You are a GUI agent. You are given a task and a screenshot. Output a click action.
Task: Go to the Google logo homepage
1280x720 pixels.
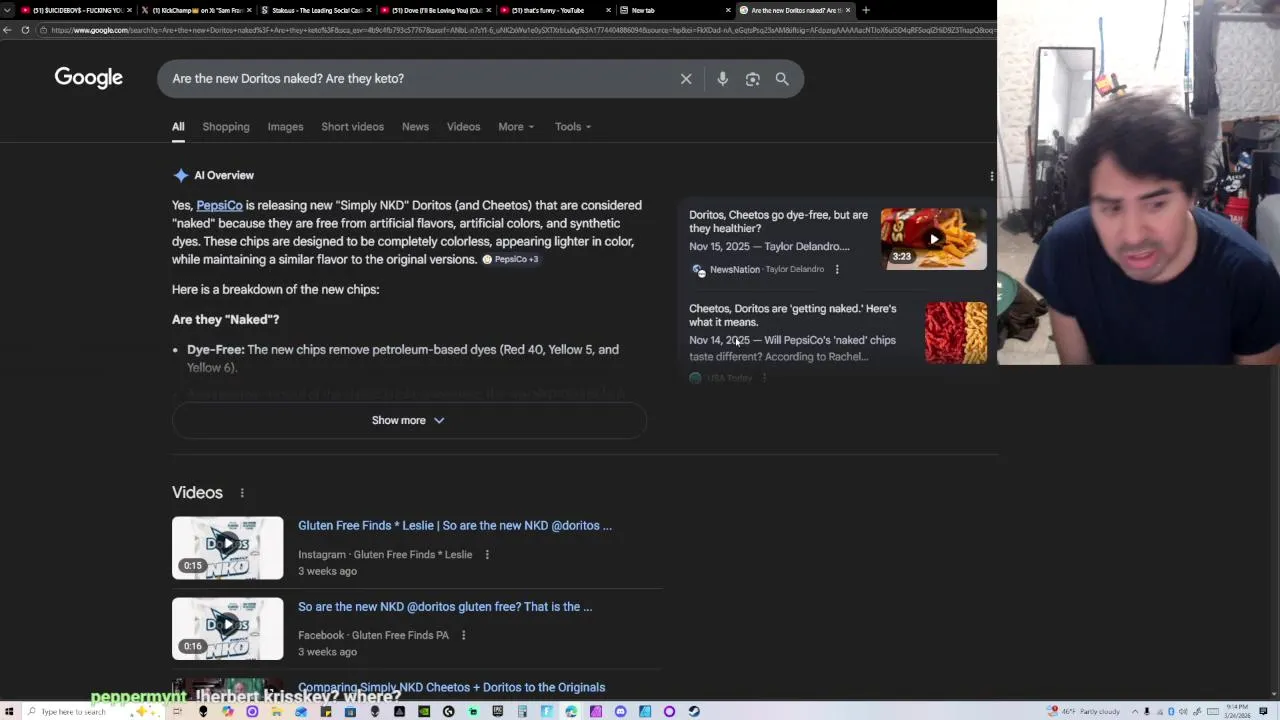pos(89,78)
